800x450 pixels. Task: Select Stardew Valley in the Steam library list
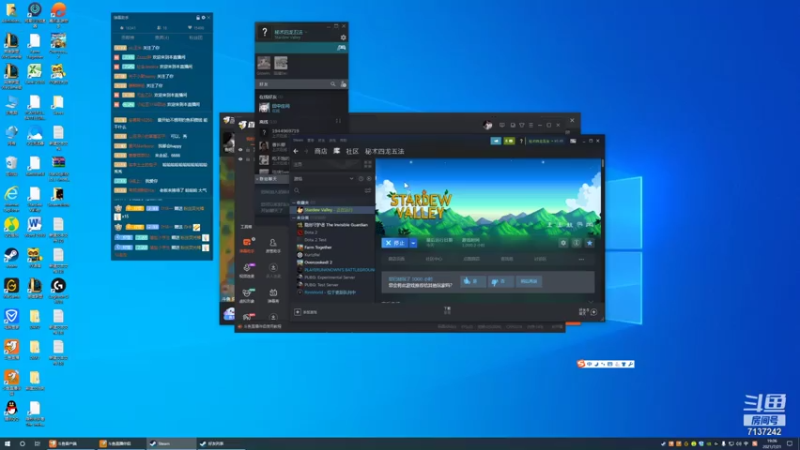point(332,210)
